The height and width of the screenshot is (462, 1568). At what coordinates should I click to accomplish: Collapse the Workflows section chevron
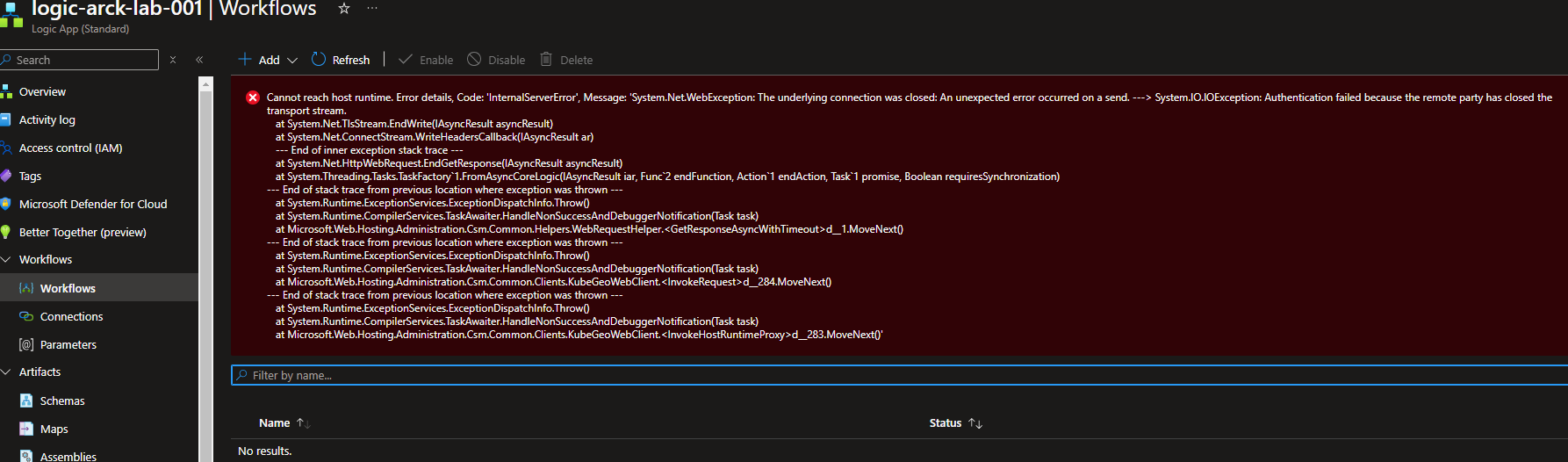5,260
